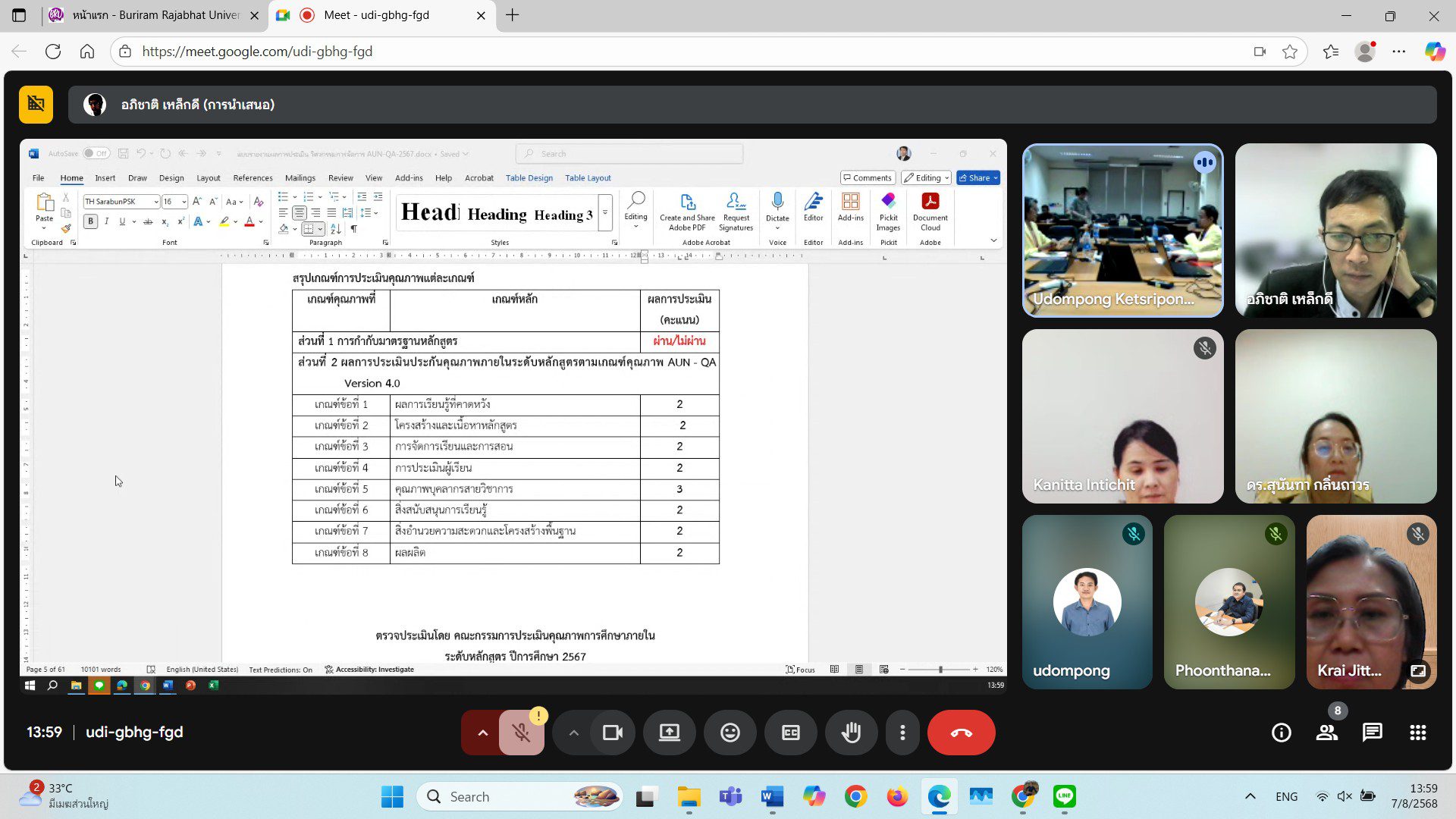
Task: Click the Comments button in Word
Action: pyautogui.click(x=868, y=177)
